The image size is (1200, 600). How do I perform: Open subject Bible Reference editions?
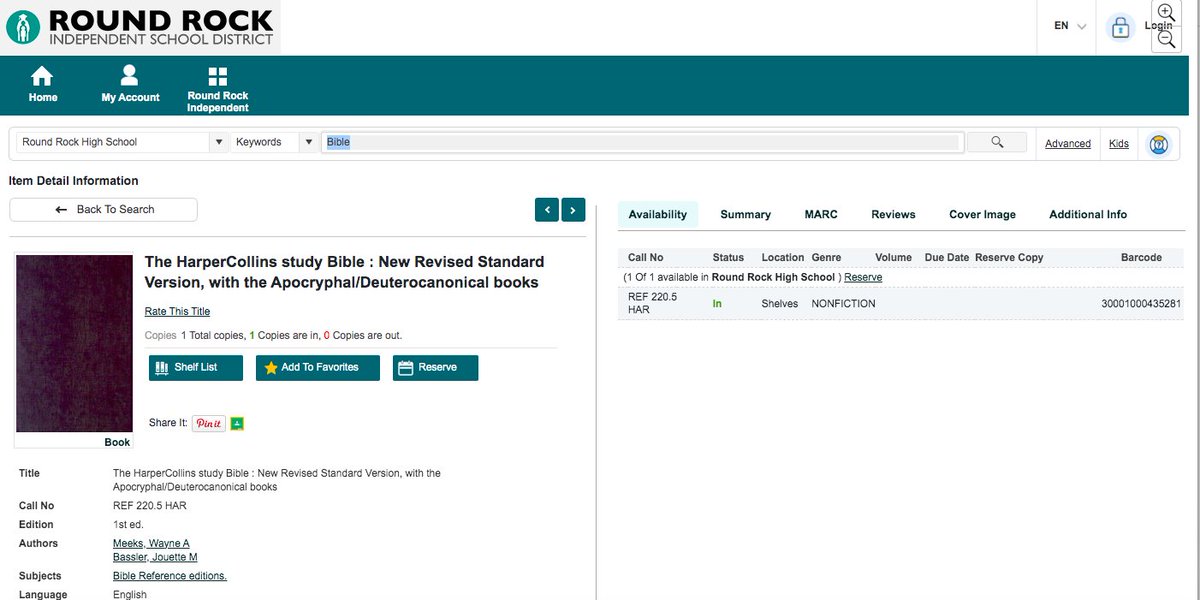(x=170, y=576)
